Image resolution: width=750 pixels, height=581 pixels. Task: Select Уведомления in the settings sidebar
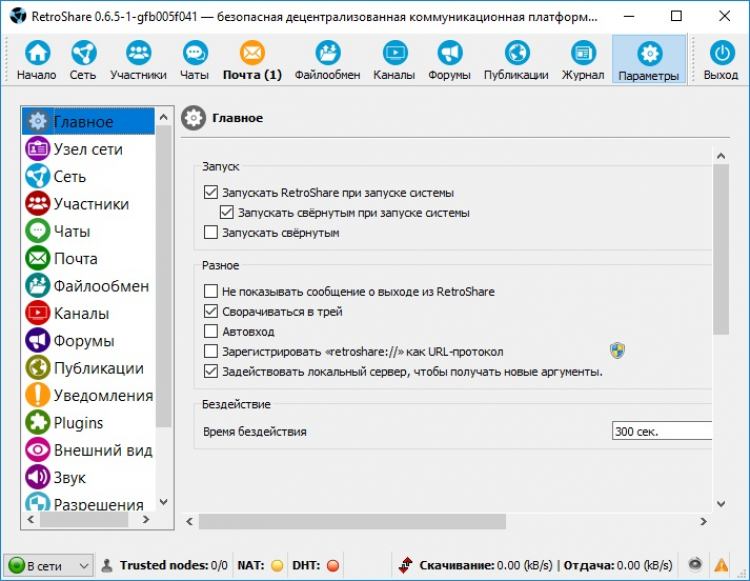pos(88,395)
